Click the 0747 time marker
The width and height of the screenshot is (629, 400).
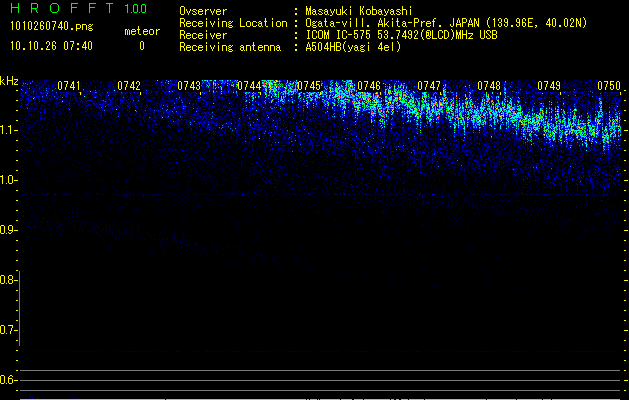click(x=429, y=86)
